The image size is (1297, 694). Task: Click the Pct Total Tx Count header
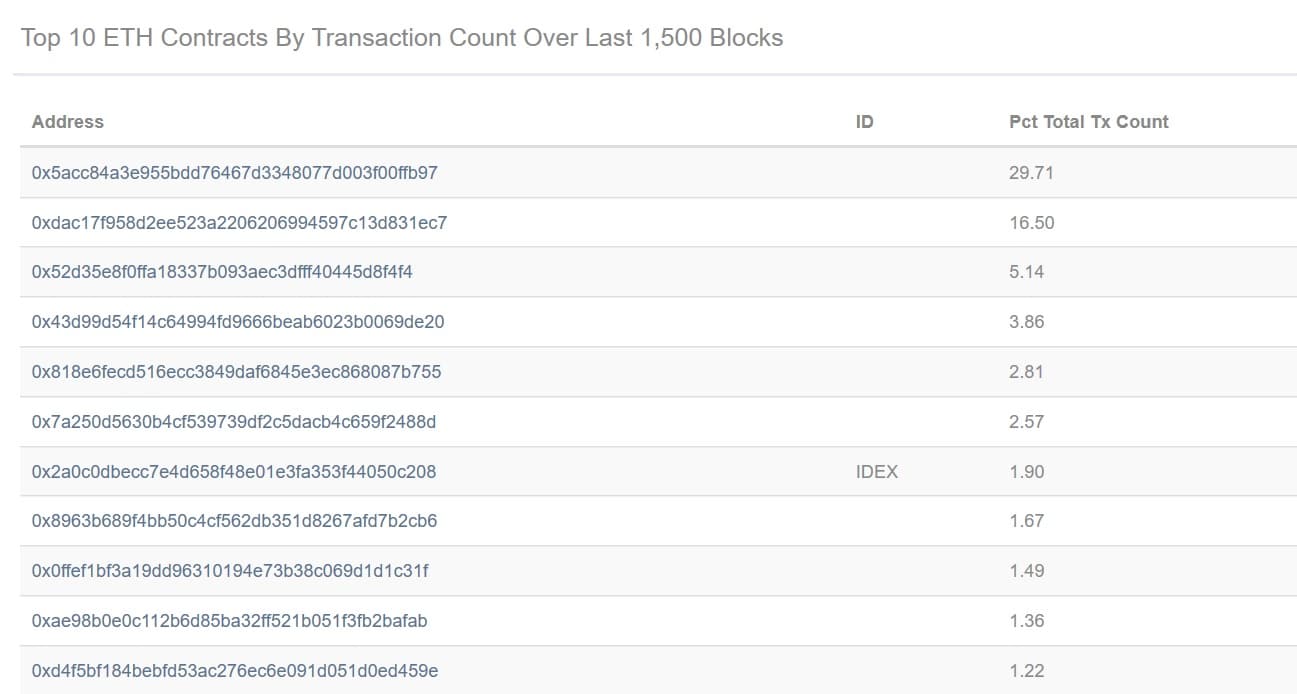coord(1088,122)
